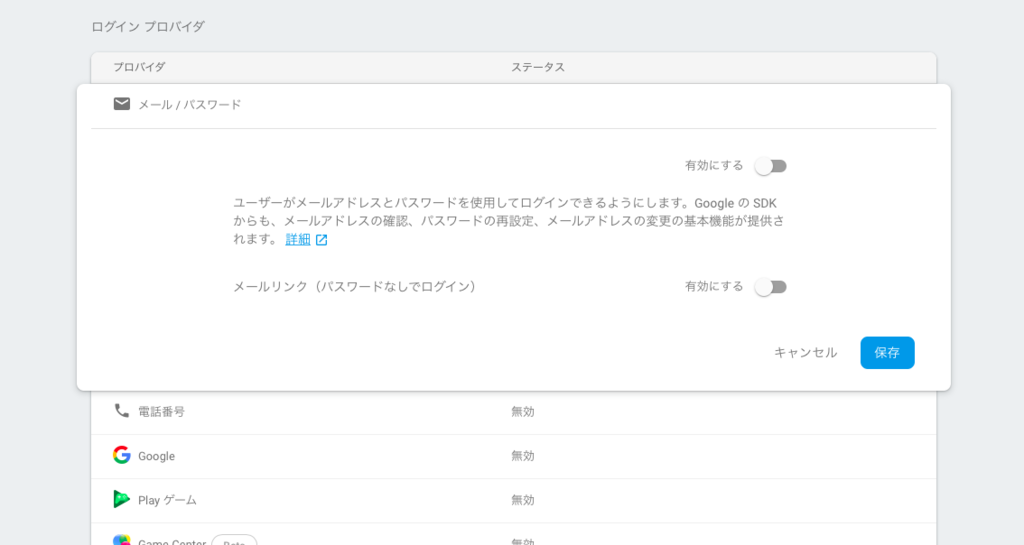Open the external link icon next to 詳細
1024x545 pixels.
pos(321,240)
